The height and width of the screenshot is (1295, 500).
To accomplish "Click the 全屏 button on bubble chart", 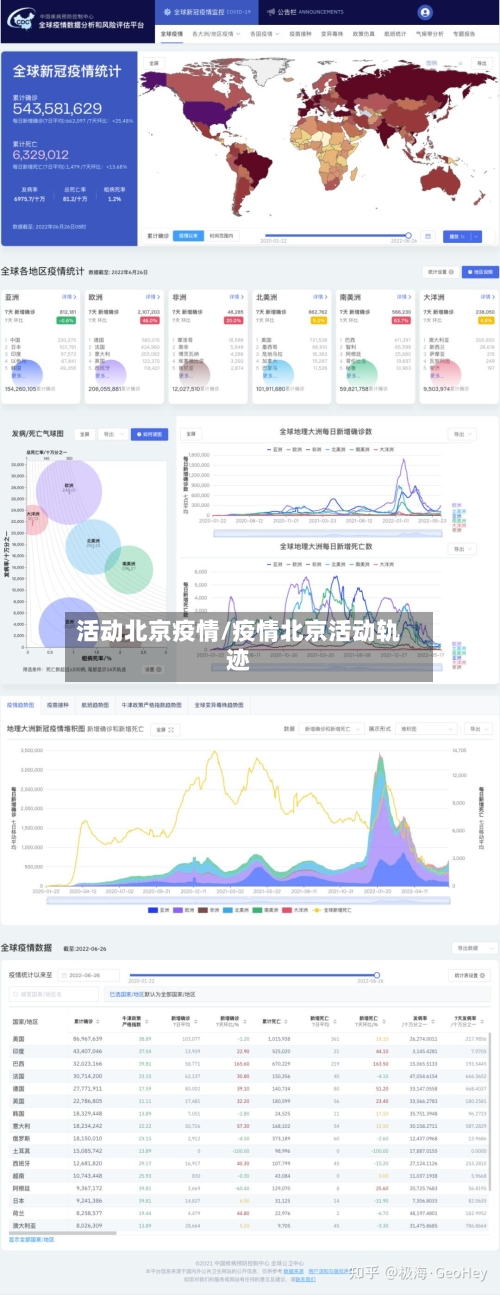I will tap(85, 434).
